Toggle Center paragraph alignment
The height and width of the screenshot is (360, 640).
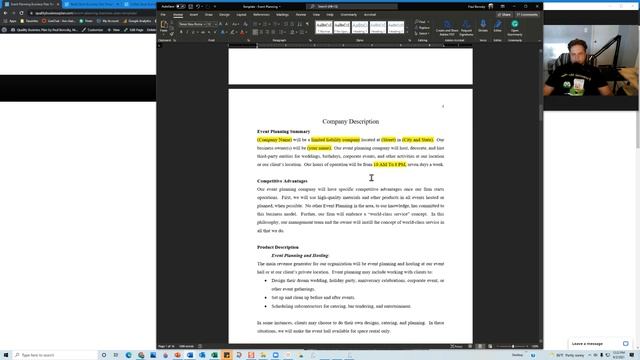261,32
